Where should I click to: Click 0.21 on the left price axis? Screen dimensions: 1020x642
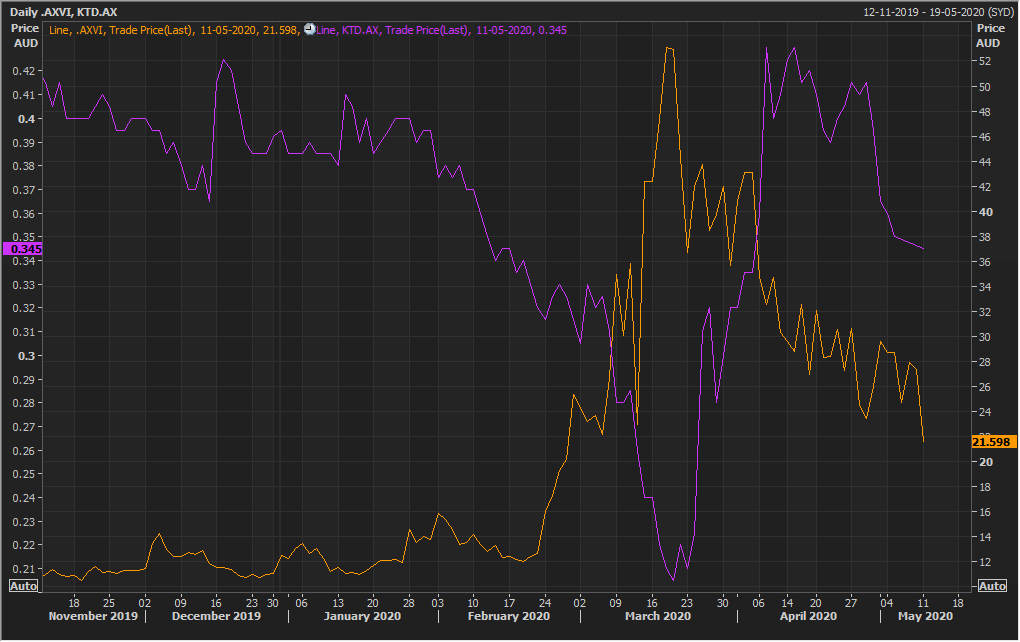[23, 569]
